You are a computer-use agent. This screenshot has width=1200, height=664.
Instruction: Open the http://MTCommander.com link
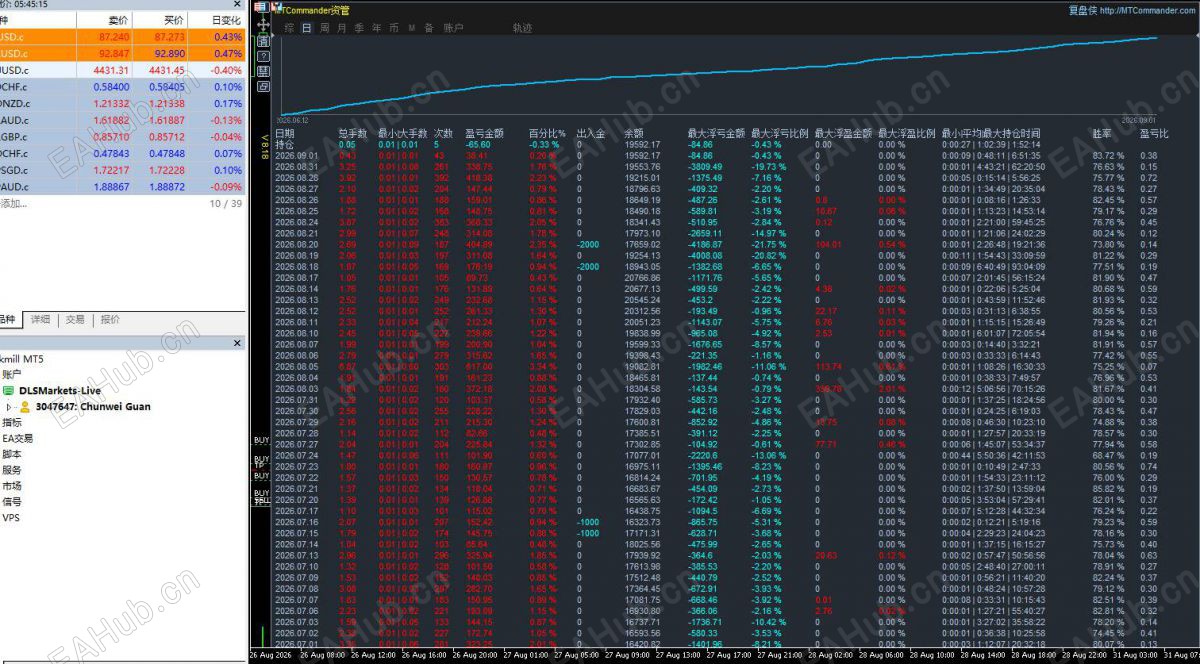[1148, 11]
